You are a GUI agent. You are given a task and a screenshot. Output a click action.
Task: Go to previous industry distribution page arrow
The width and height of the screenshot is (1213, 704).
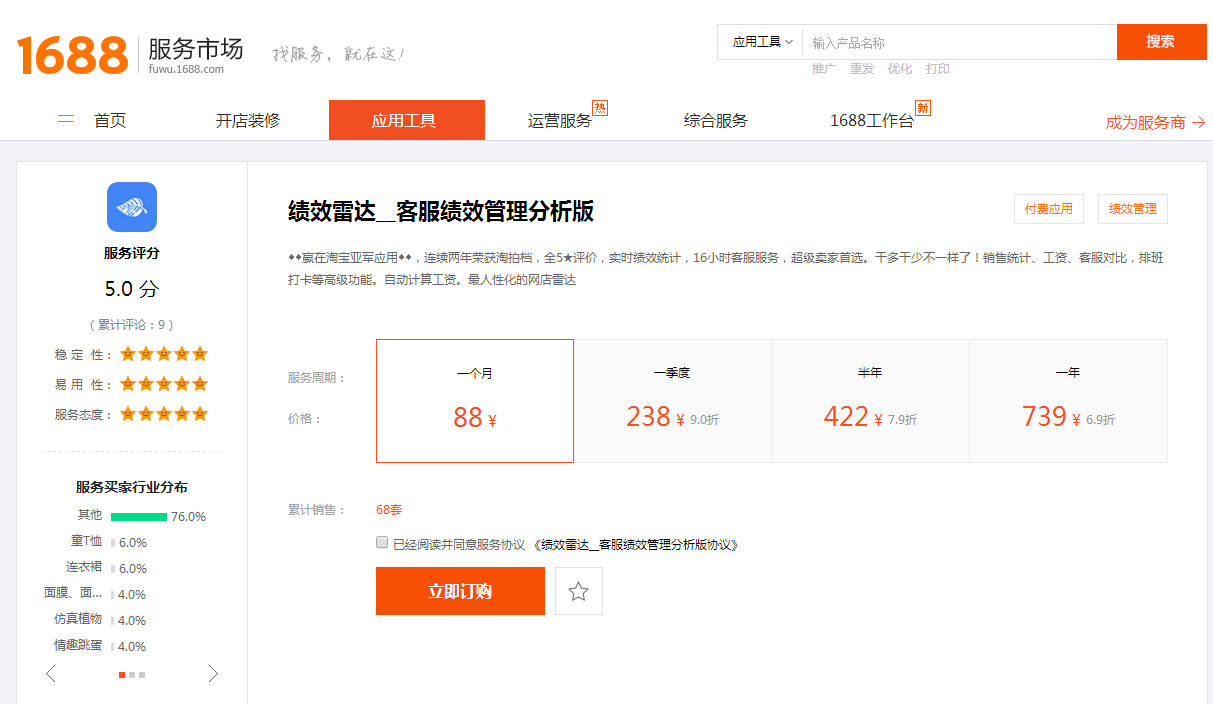pyautogui.click(x=51, y=674)
